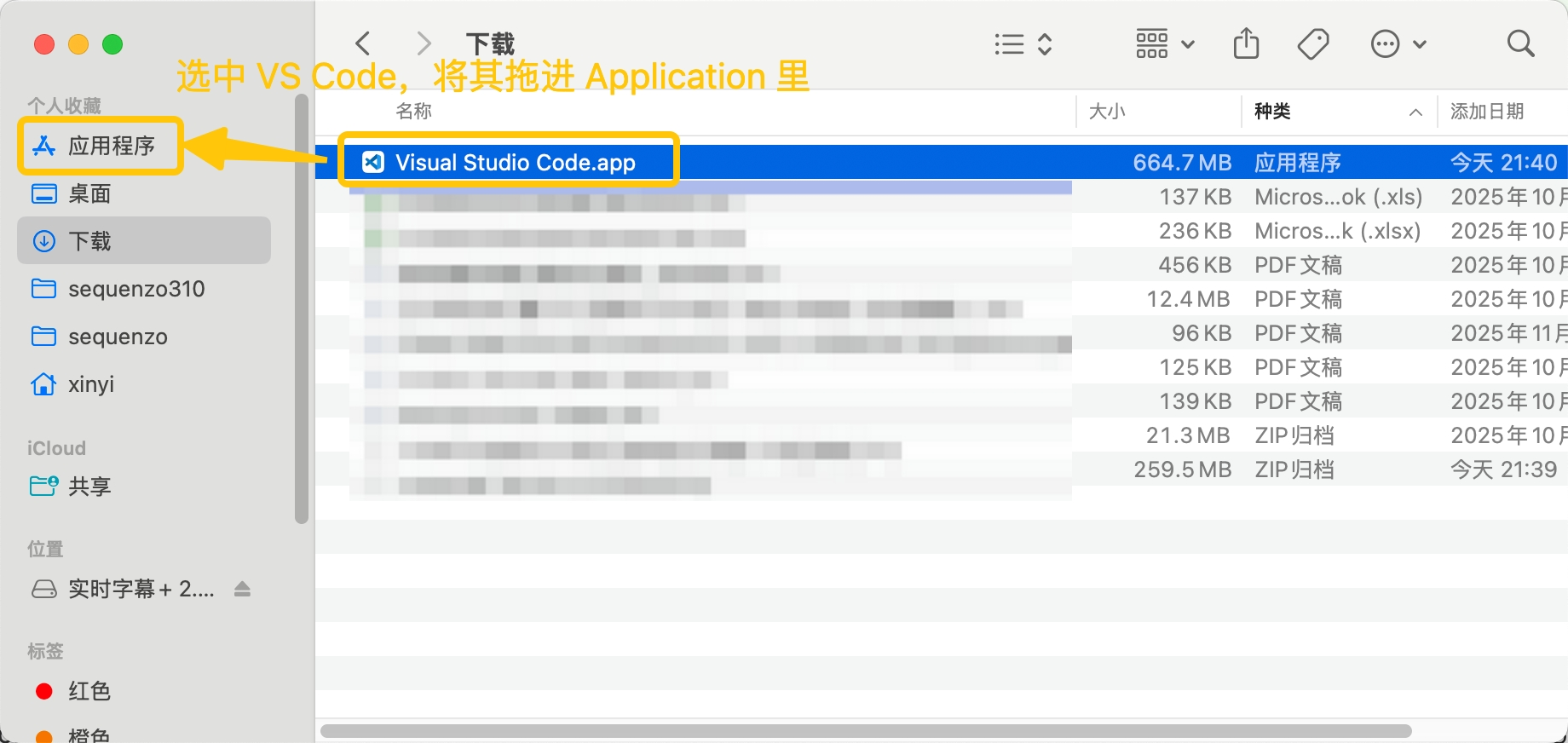Select the 12.4 MB PDF row
The height and width of the screenshot is (743, 1568).
[942, 299]
